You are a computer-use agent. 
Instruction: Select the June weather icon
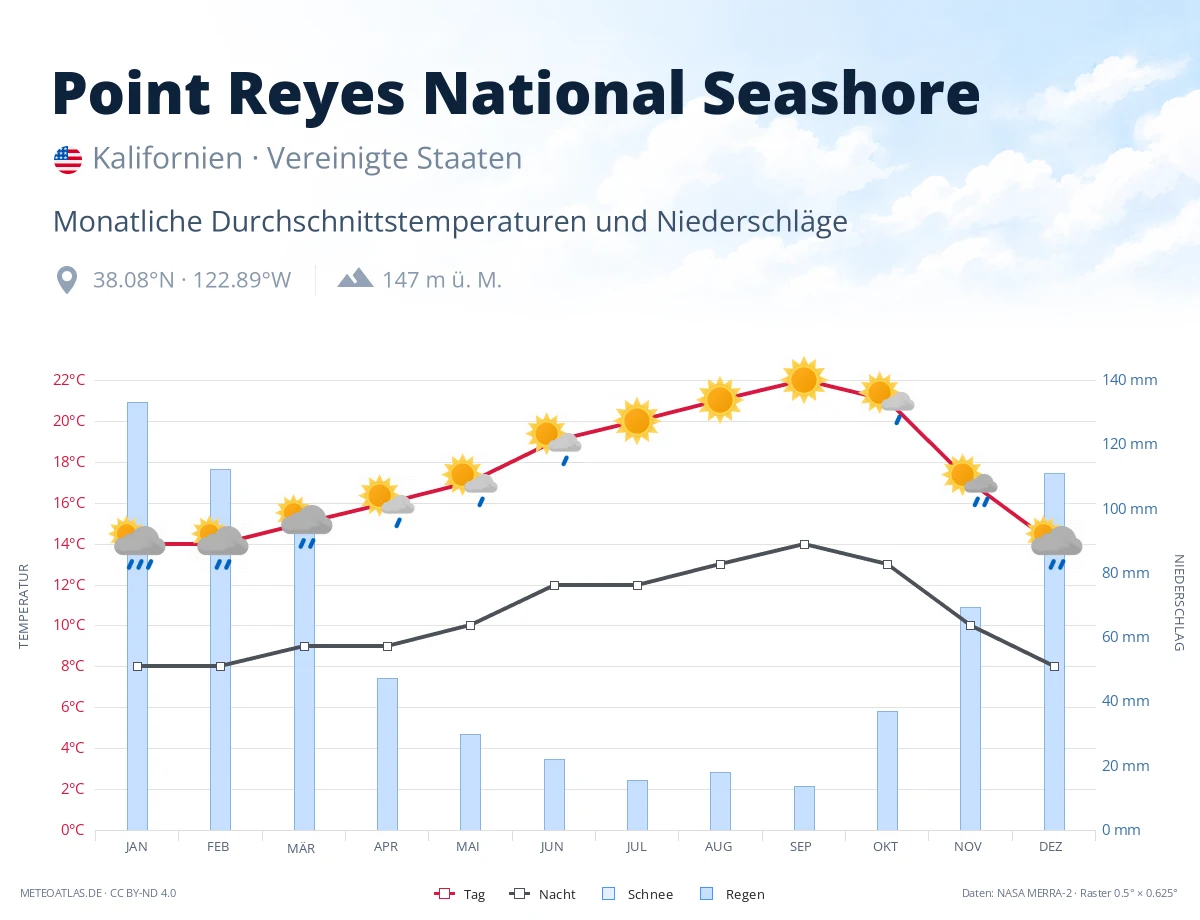point(554,439)
